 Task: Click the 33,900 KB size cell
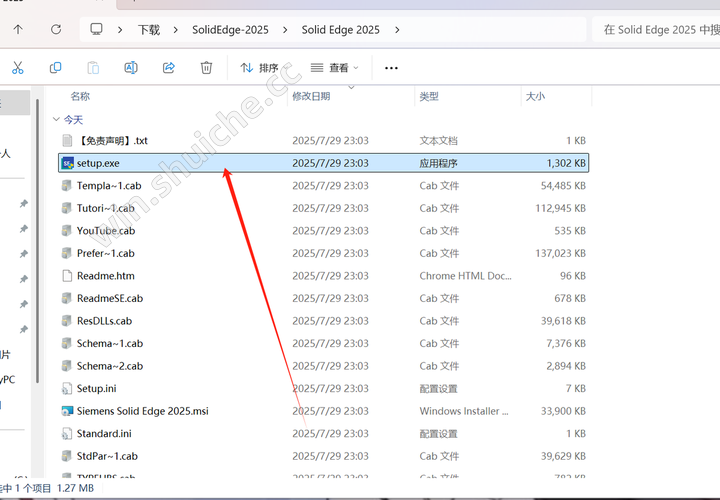[563, 411]
